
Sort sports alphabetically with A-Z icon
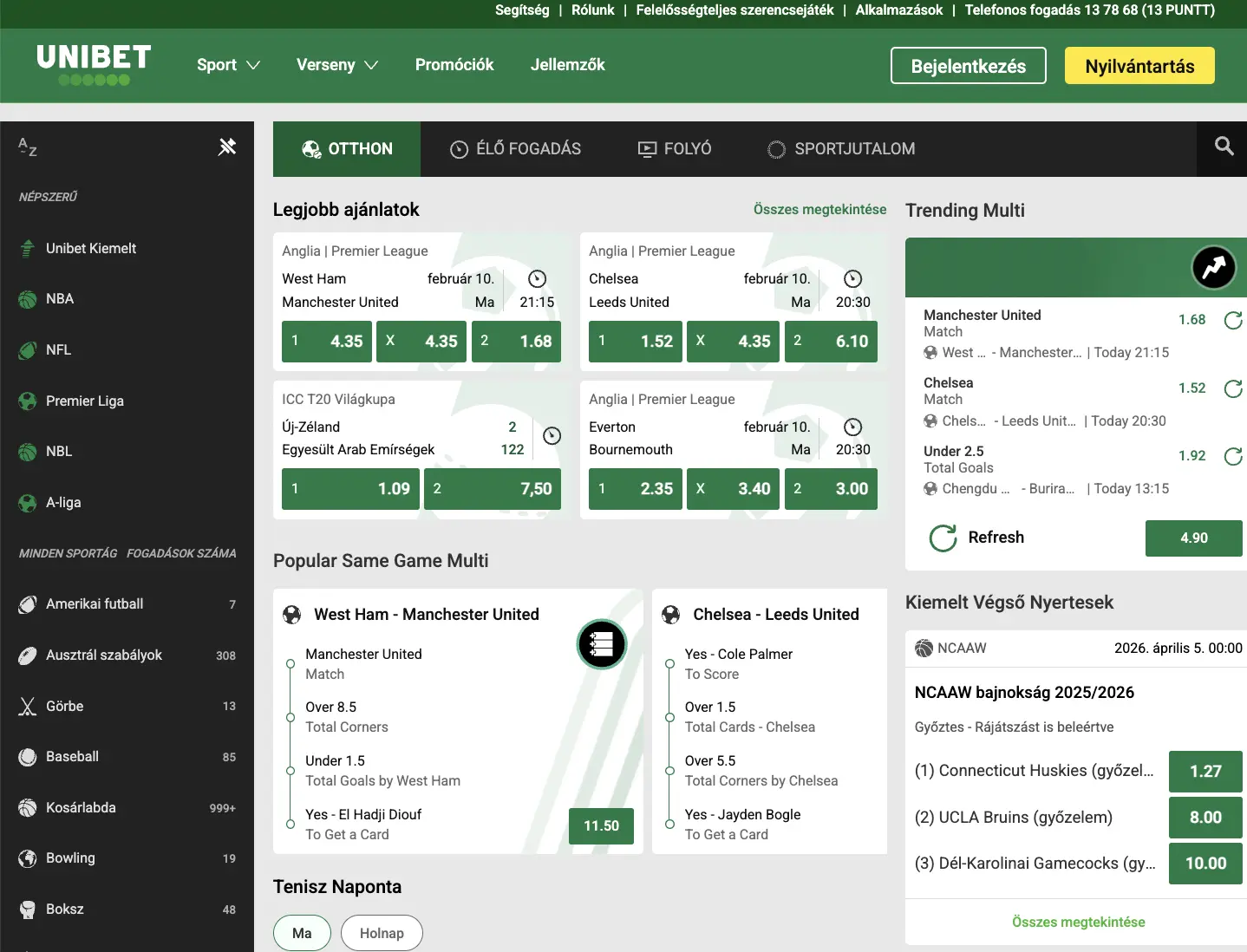click(x=28, y=147)
